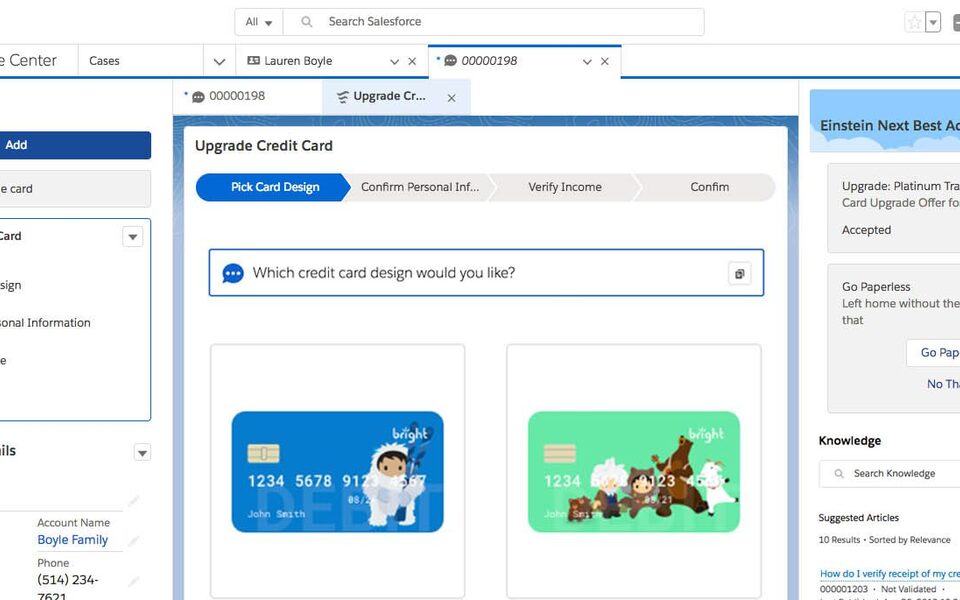Open the favorites list dropdown arrow

932,23
